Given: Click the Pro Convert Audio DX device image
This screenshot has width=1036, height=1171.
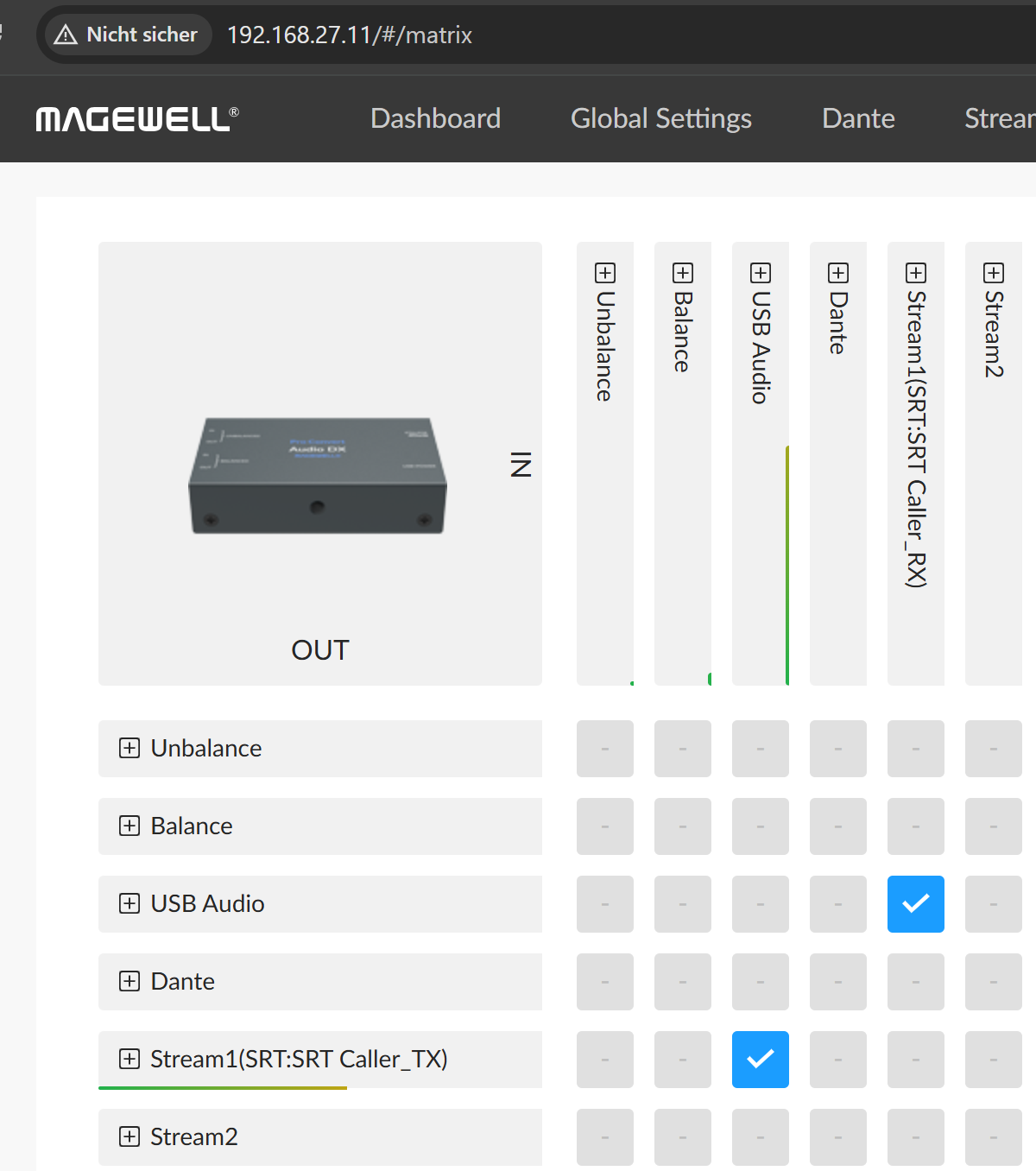Looking at the screenshot, I should tap(318, 476).
